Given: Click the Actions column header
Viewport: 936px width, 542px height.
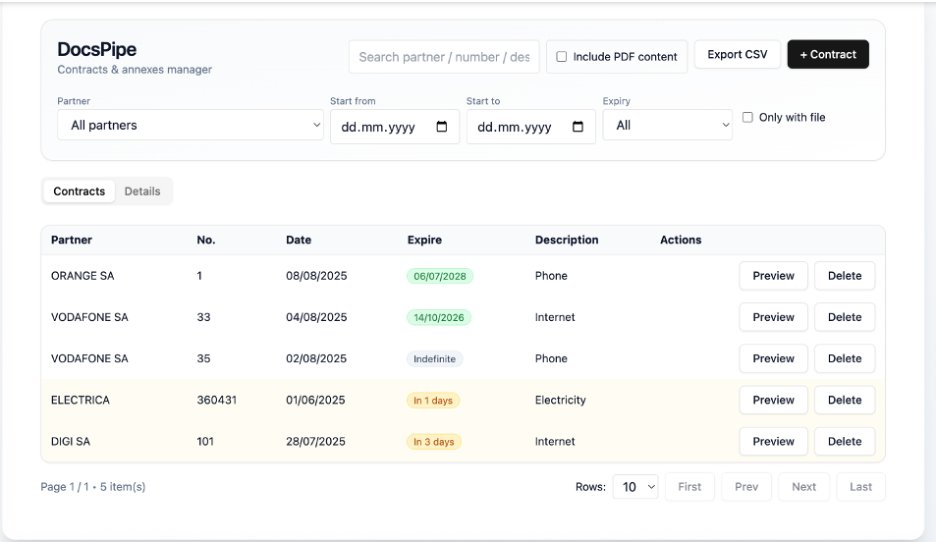Looking at the screenshot, I should click(681, 240).
